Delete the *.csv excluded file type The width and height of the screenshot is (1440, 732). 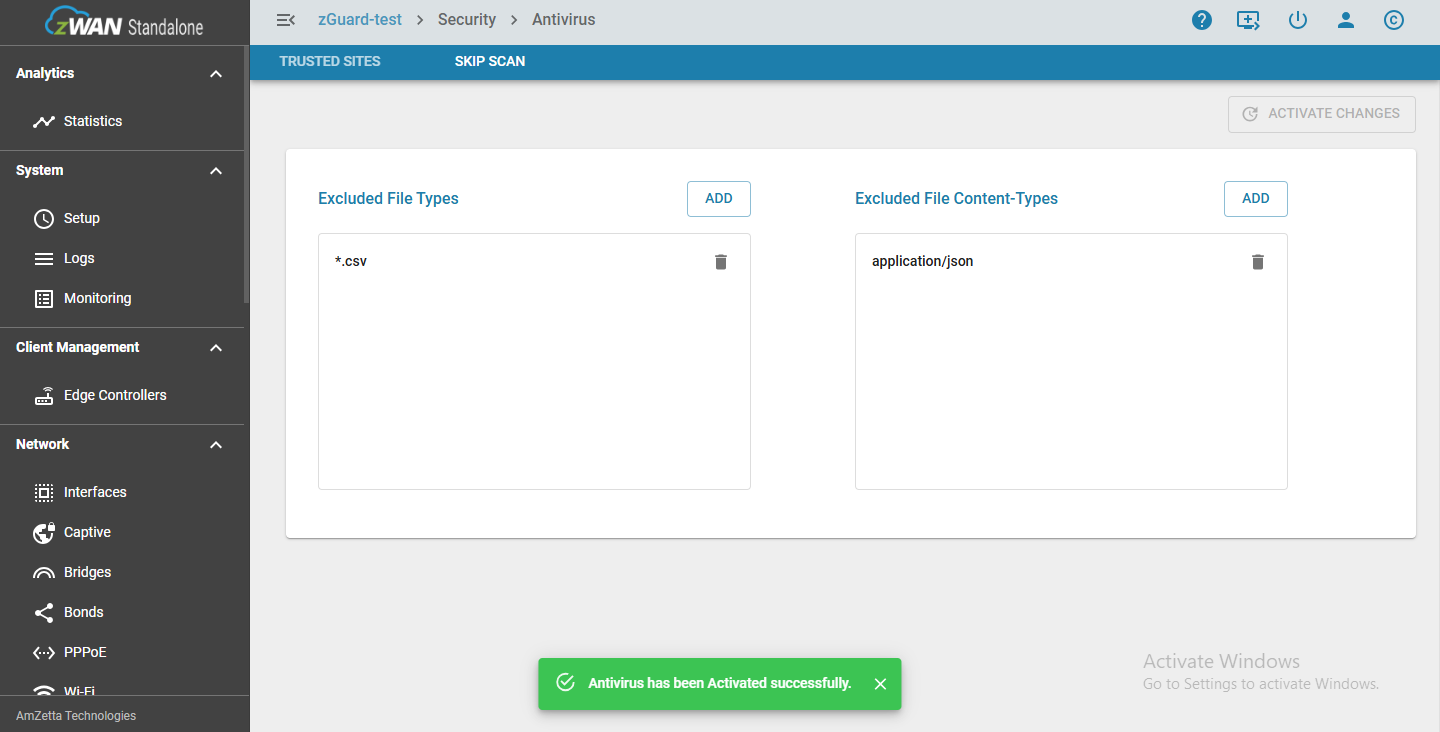pos(721,262)
